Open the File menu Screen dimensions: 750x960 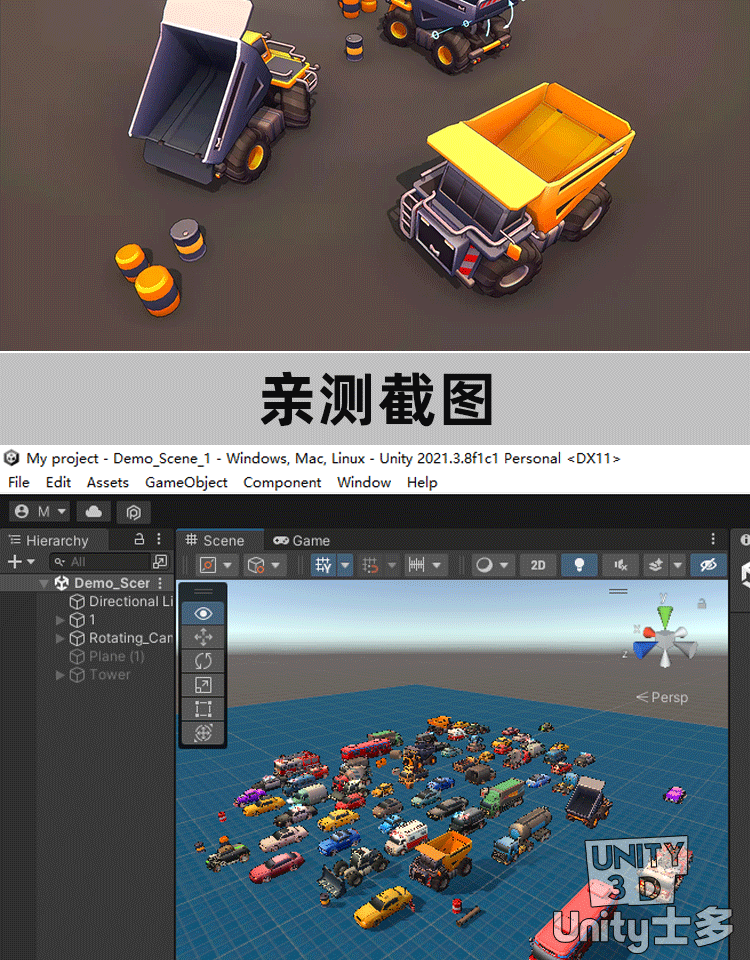[x=18, y=482]
